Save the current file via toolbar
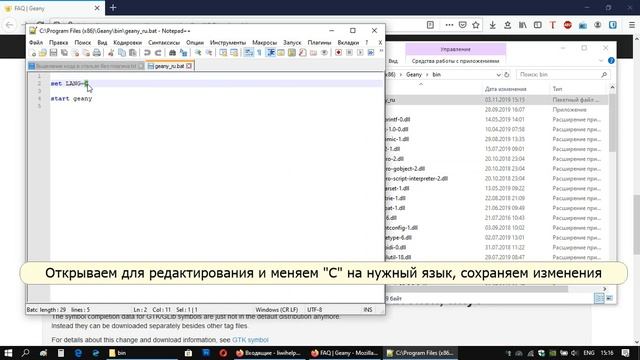The width and height of the screenshot is (640, 360). tap(53, 53)
